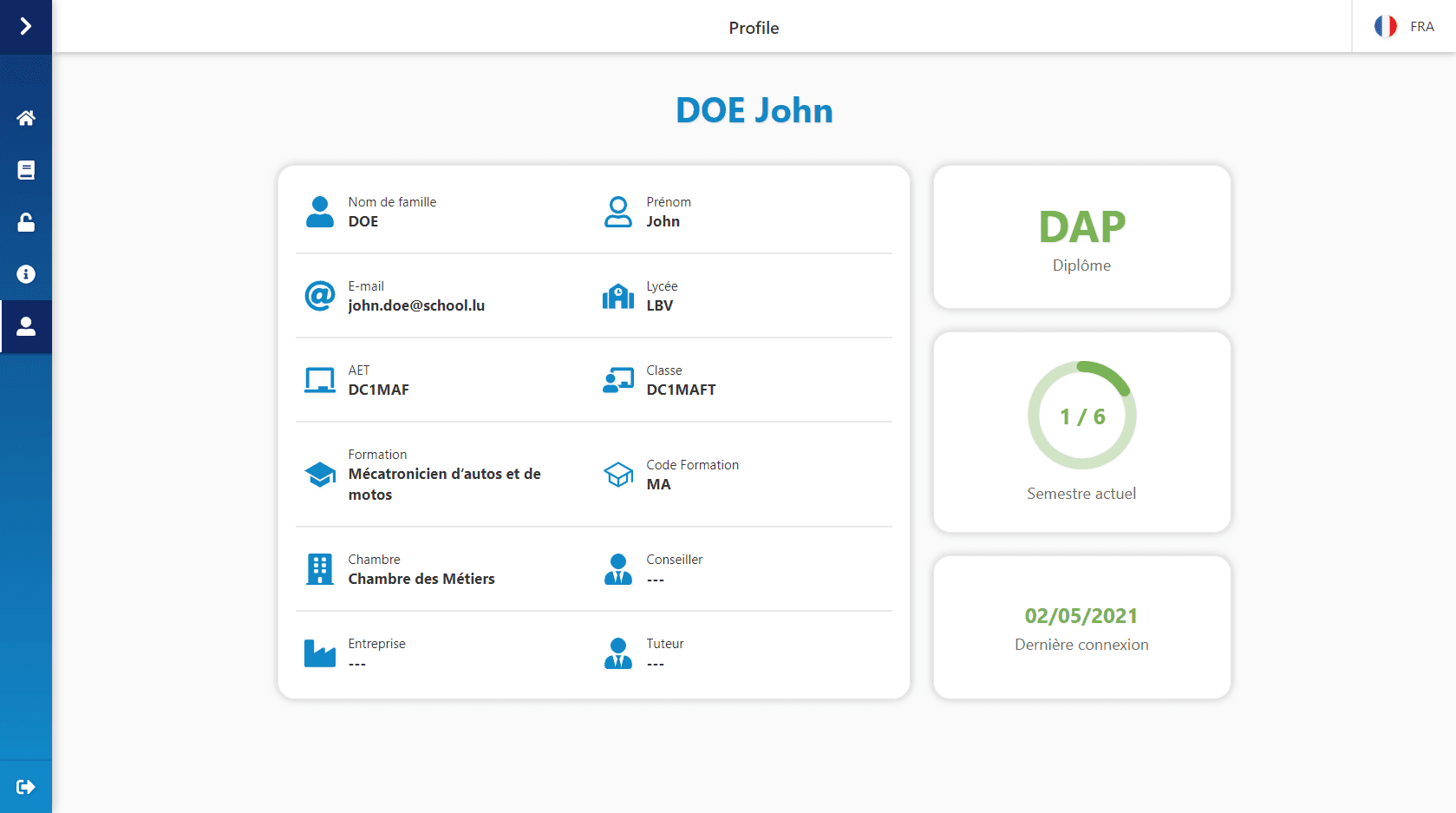Click the unlocked padlock sidebar icon
Viewport: 1456px width, 813px height.
click(26, 222)
